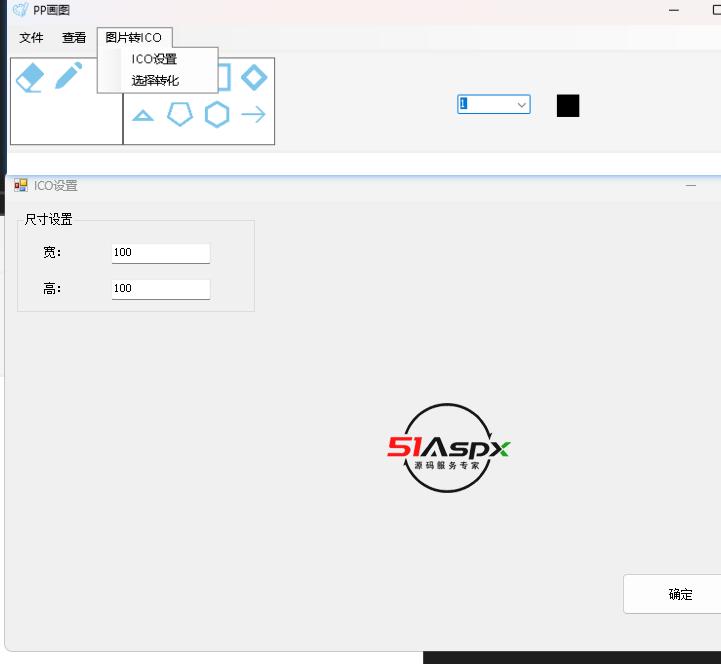
Task: Click the 宽: label
Action: [52, 252]
